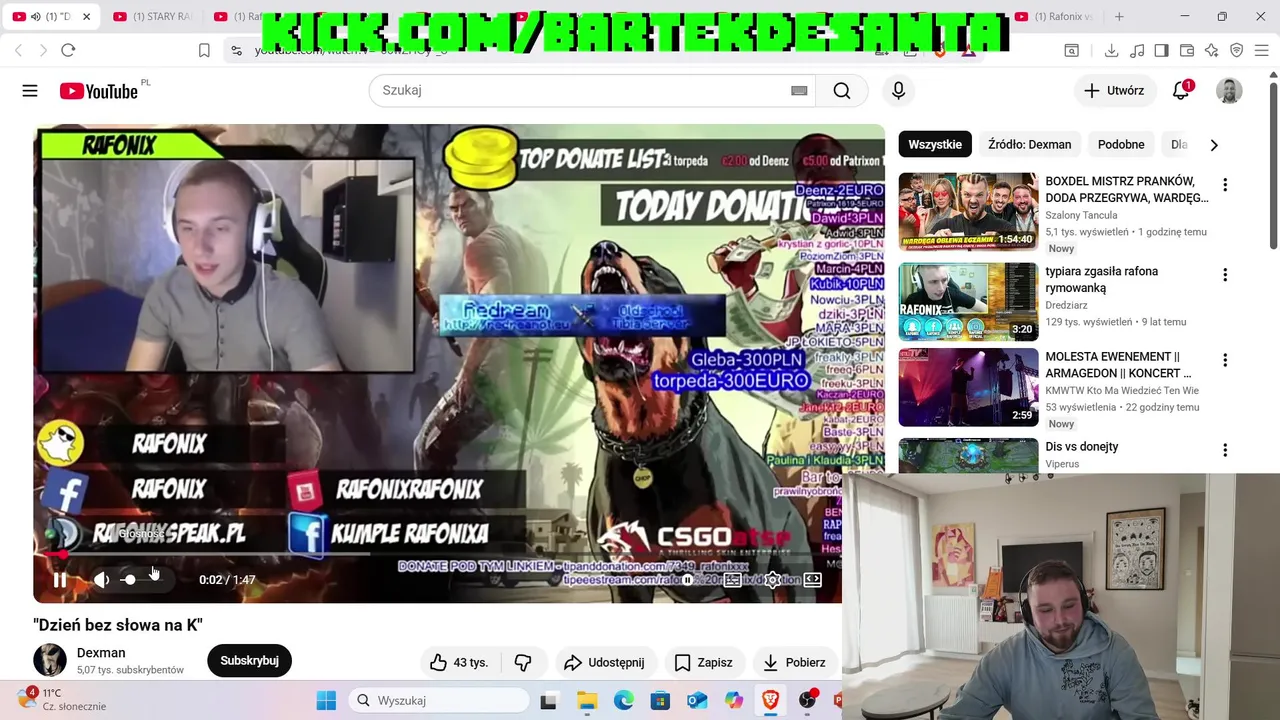Bookmark this page

(204, 50)
